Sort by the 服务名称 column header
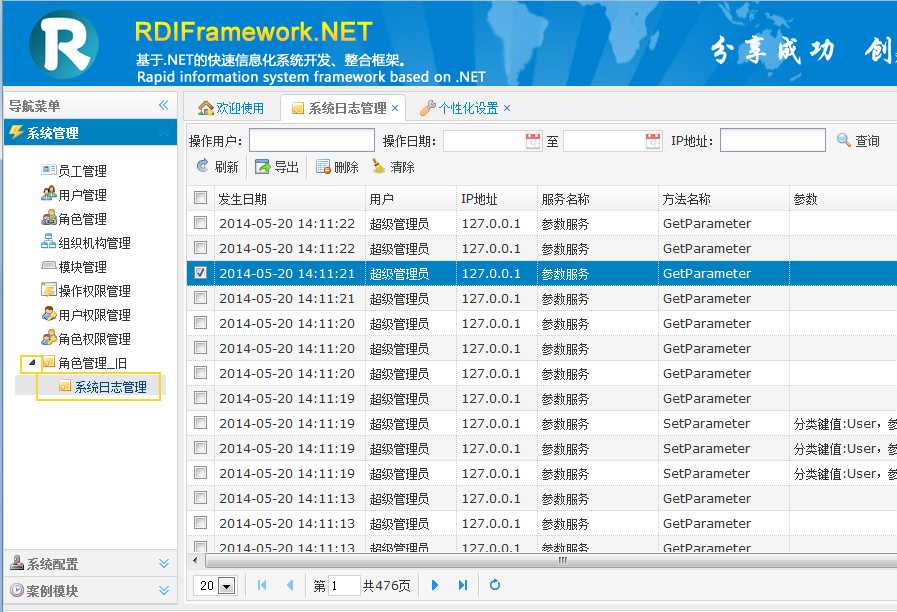 click(598, 198)
